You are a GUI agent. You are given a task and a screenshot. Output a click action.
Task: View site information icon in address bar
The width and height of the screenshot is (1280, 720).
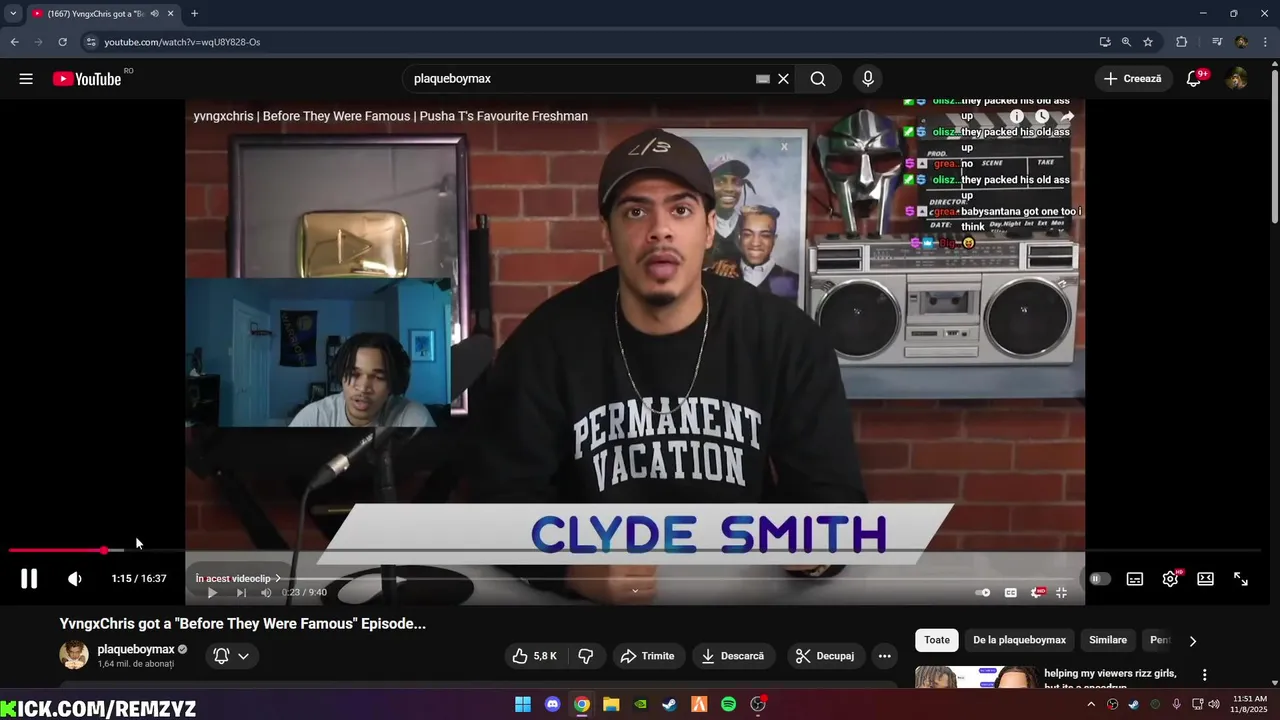91,42
